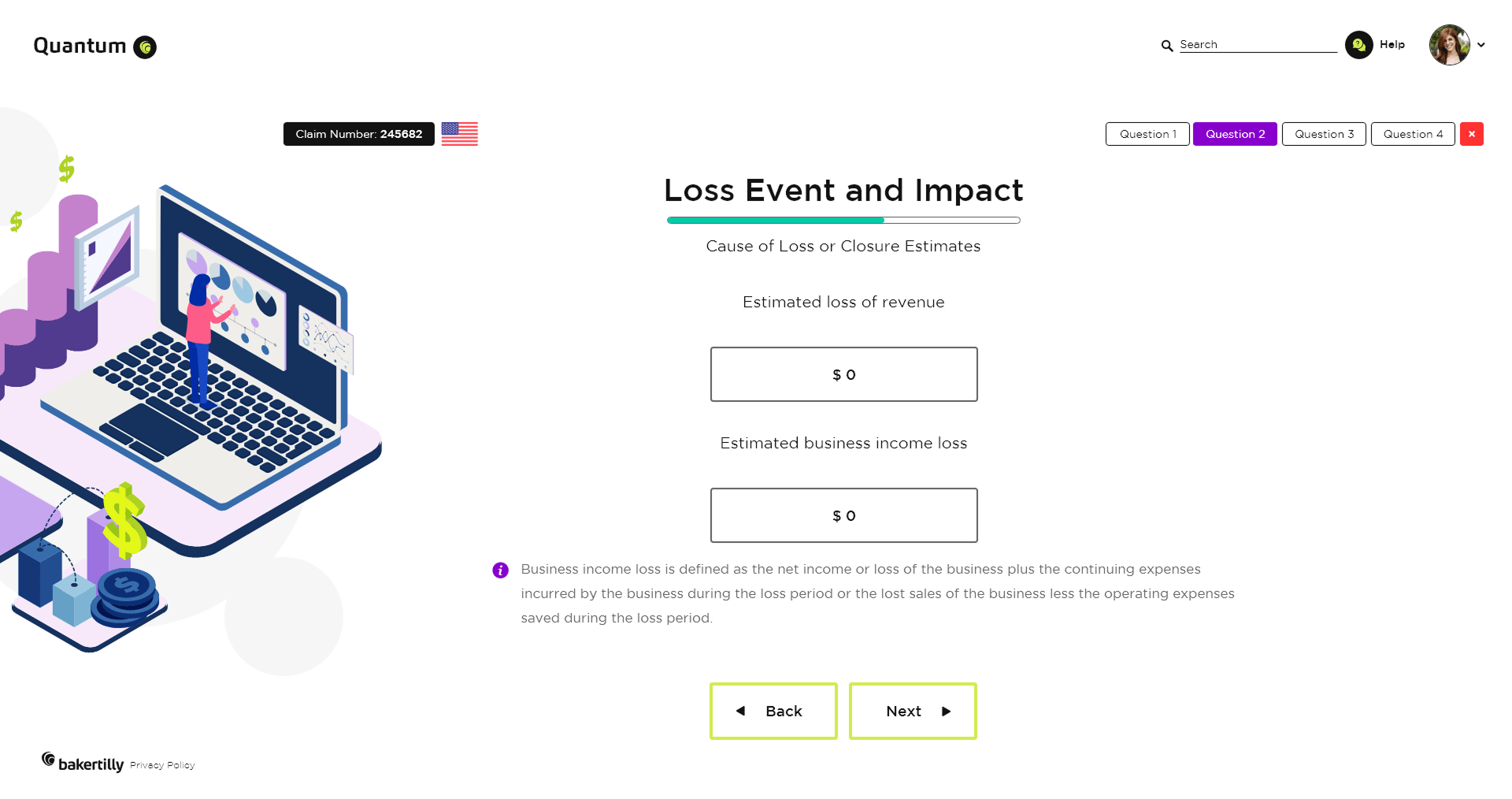Click the user profile avatar
The width and height of the screenshot is (1512, 799).
tap(1449, 45)
